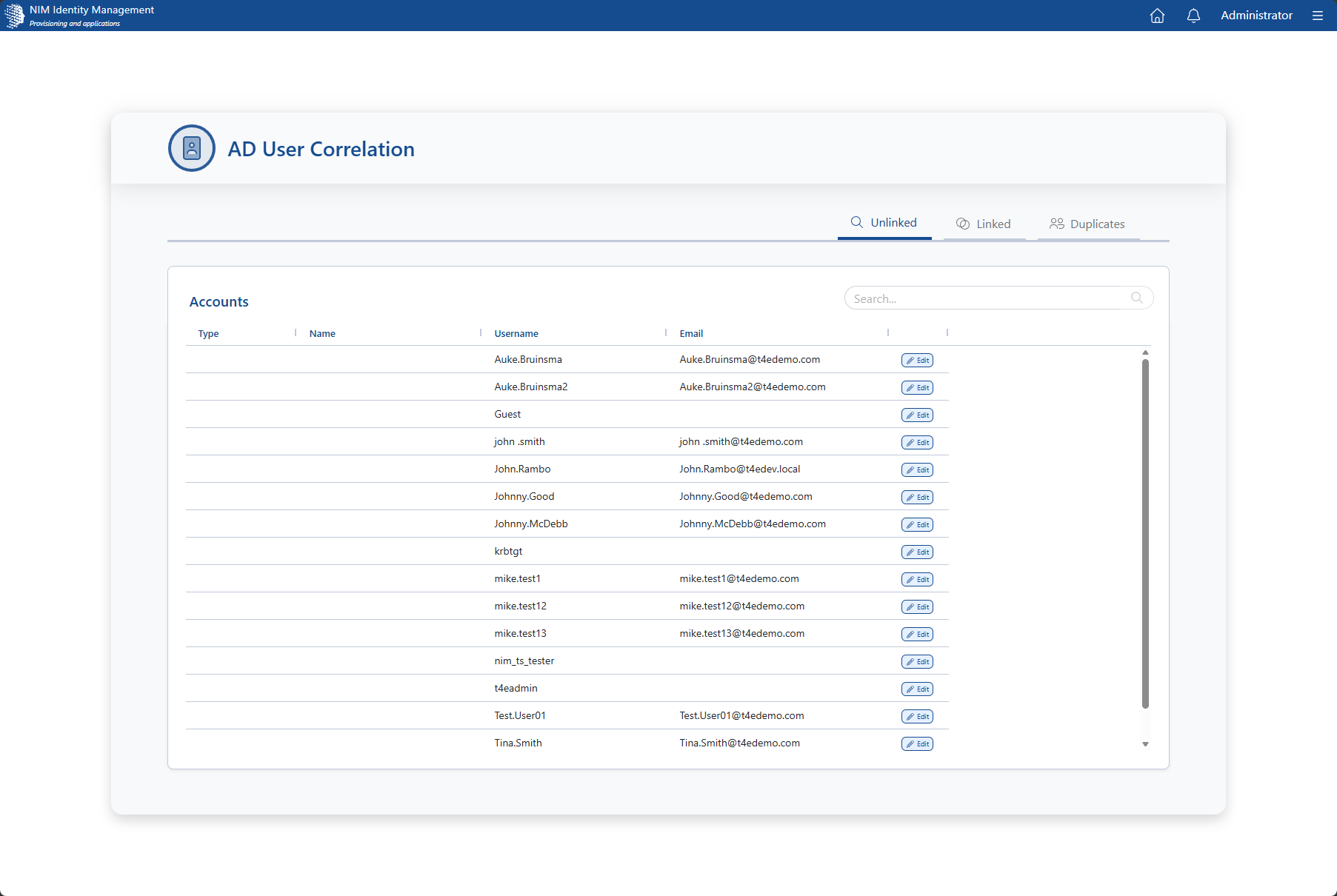
Task: Edit the t4eadmin account
Action: [x=917, y=689]
